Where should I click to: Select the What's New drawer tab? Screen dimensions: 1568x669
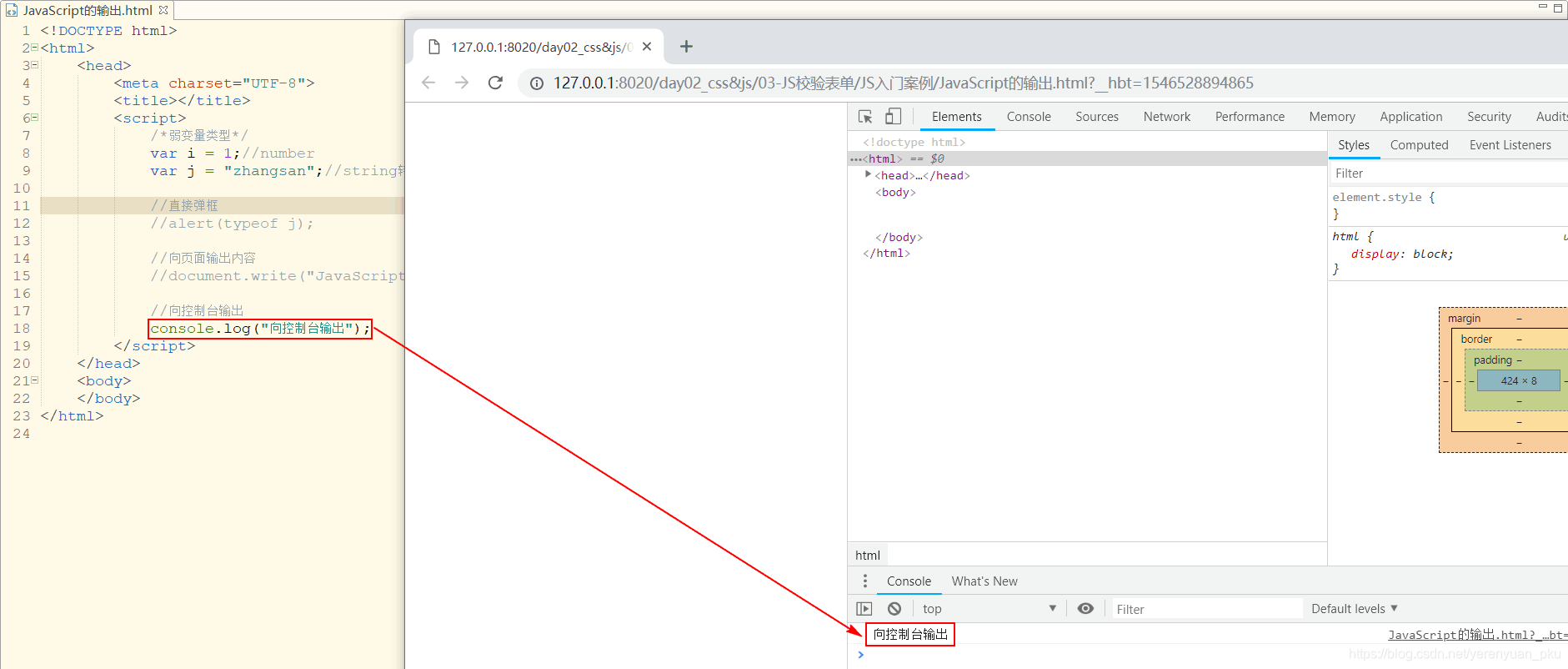tap(984, 581)
